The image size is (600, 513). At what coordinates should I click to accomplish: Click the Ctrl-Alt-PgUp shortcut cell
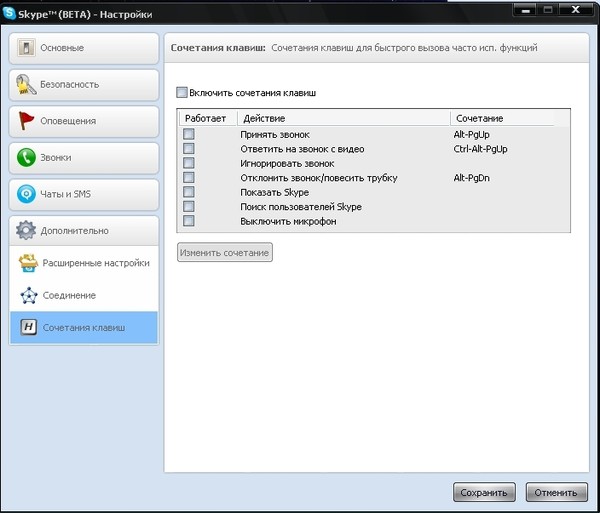click(480, 149)
